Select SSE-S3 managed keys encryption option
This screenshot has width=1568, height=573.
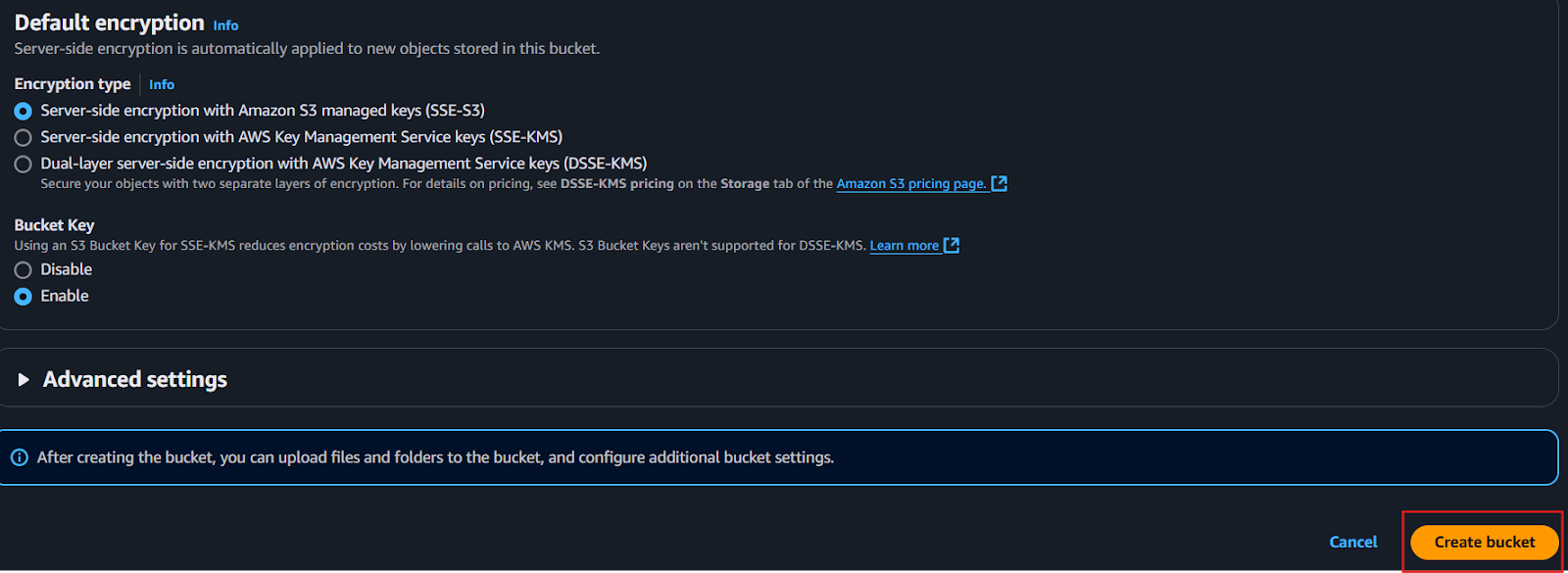click(x=23, y=111)
